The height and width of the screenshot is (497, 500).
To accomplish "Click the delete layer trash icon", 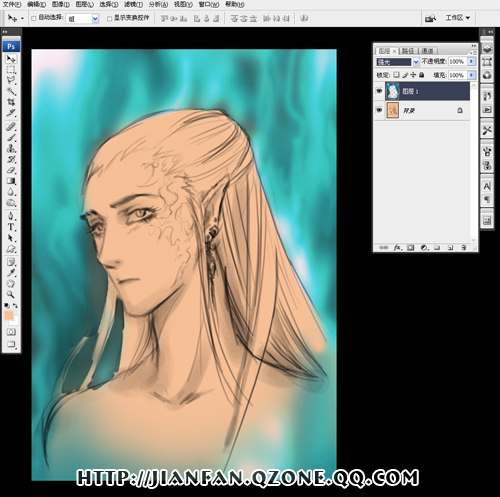I will pyautogui.click(x=463, y=248).
